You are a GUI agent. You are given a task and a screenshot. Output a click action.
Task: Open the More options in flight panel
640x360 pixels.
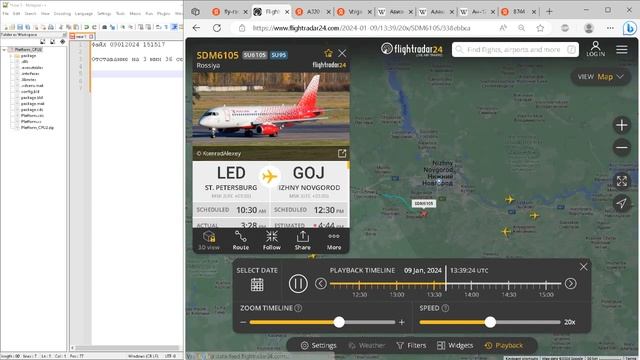pyautogui.click(x=333, y=241)
